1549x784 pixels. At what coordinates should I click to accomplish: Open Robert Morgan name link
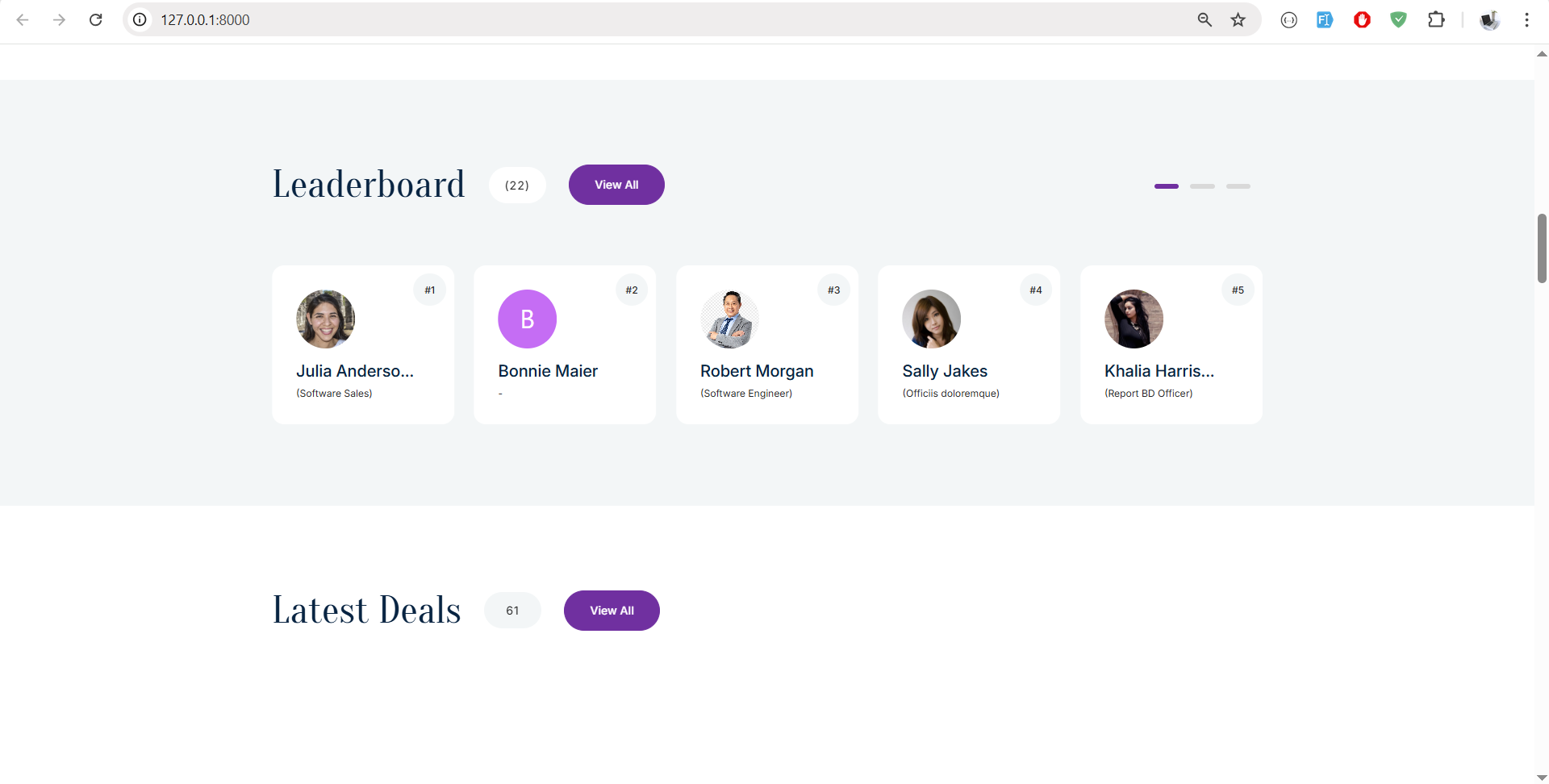pyautogui.click(x=757, y=371)
